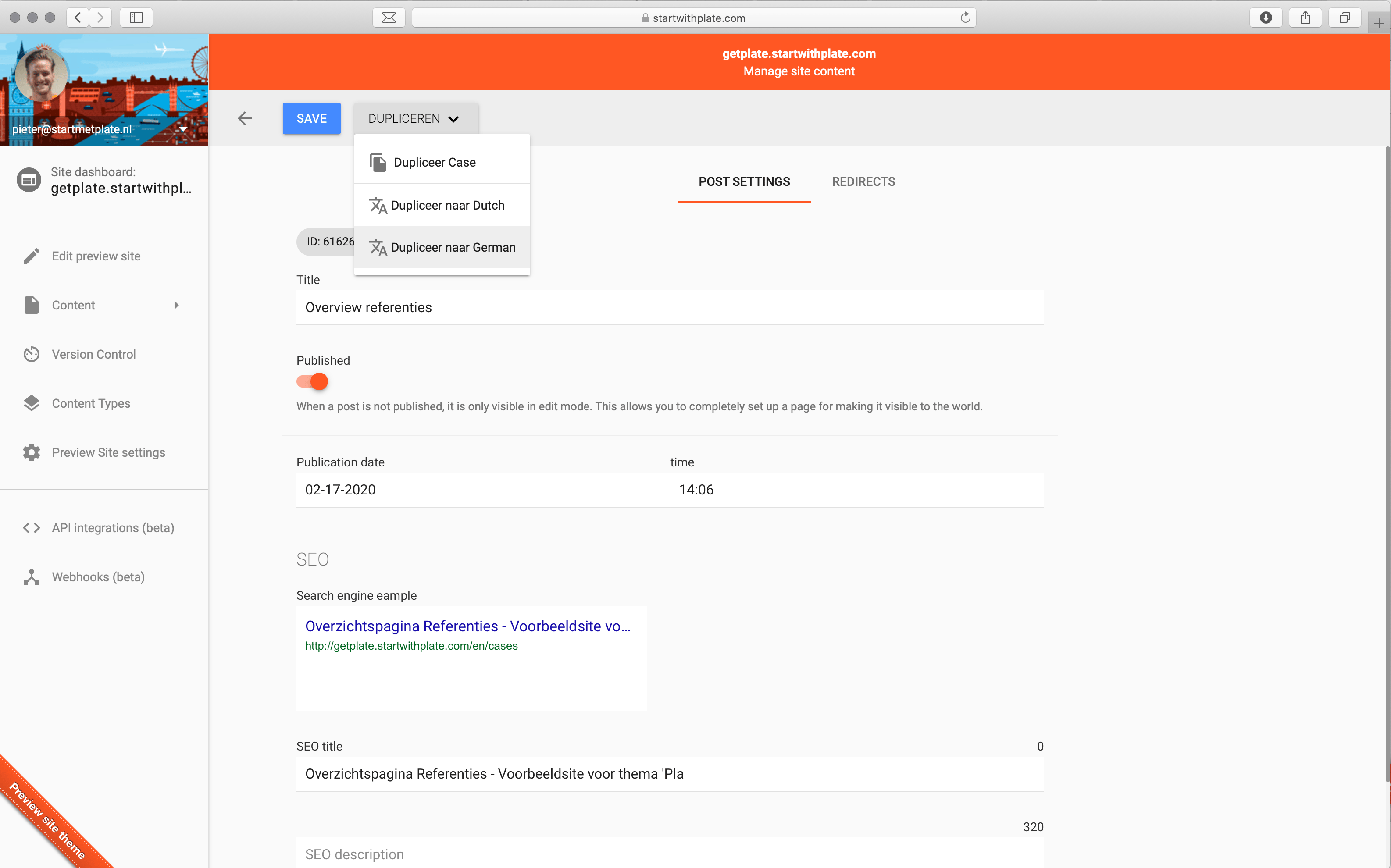Click the Webhooks (beta) icon
The image size is (1391, 868).
(32, 577)
